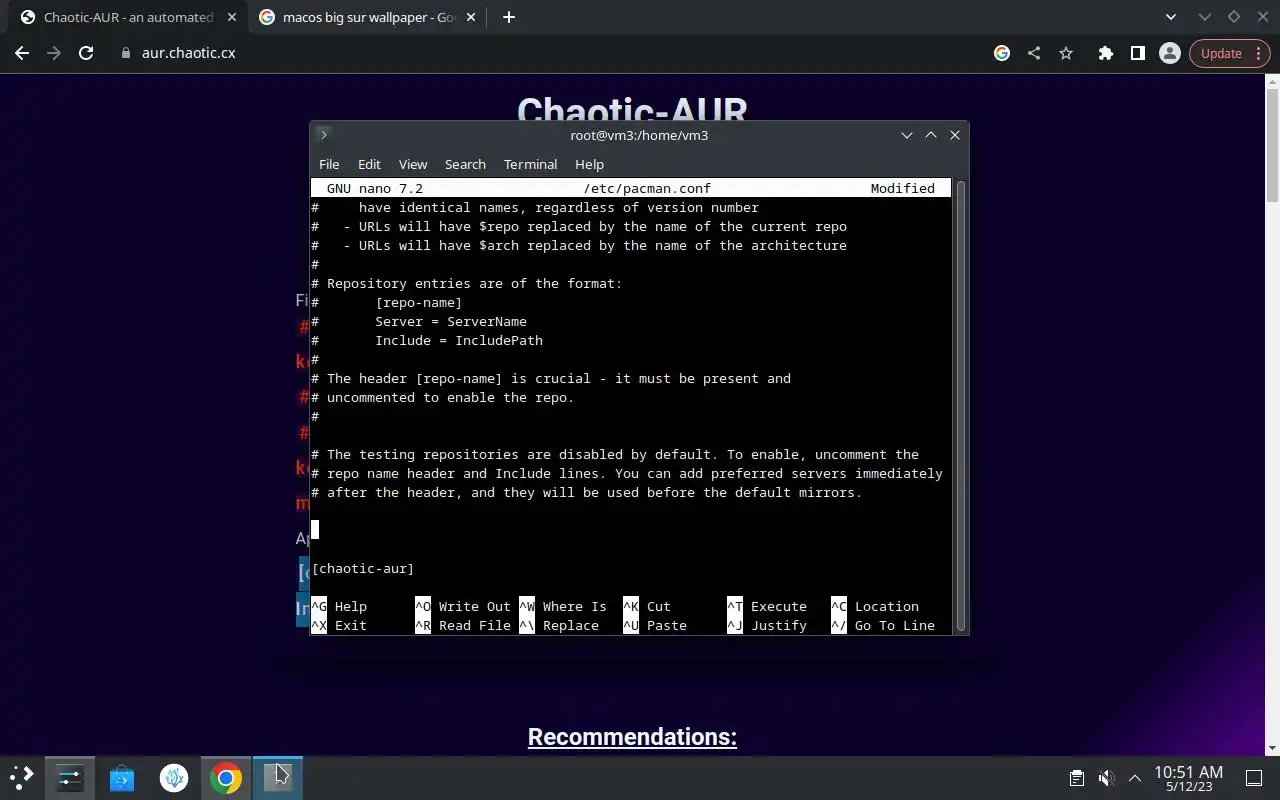
Task: View site info via the lock icon
Action: tap(126, 53)
